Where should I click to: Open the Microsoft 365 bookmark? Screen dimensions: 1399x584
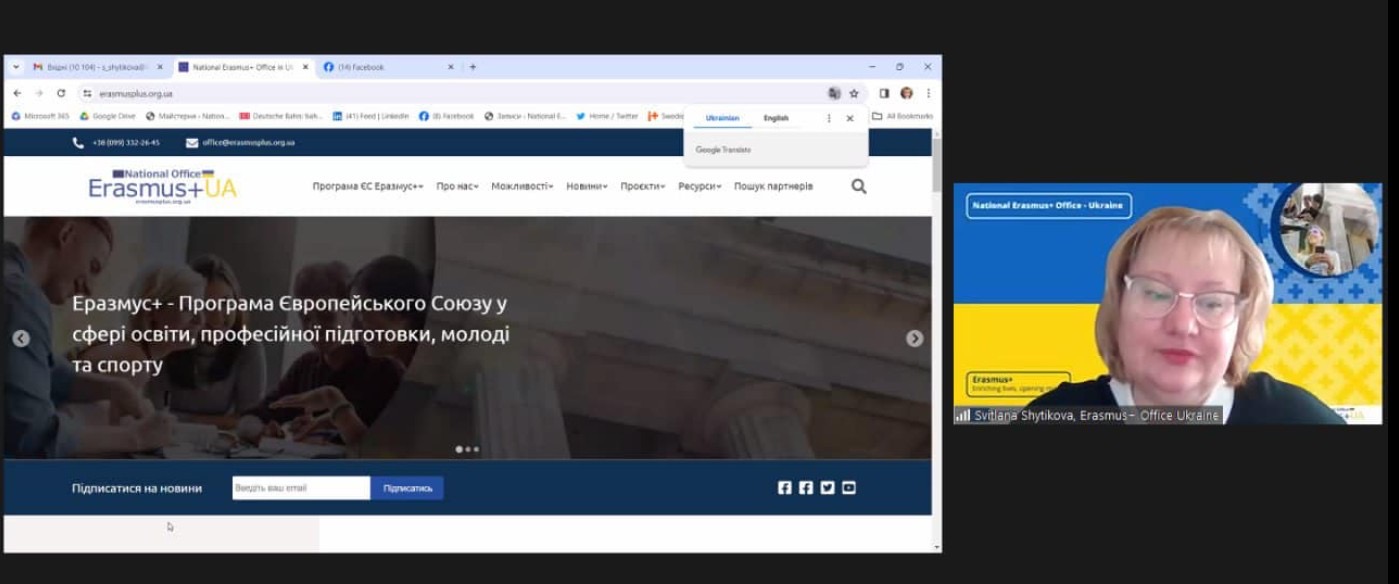[x=40, y=116]
